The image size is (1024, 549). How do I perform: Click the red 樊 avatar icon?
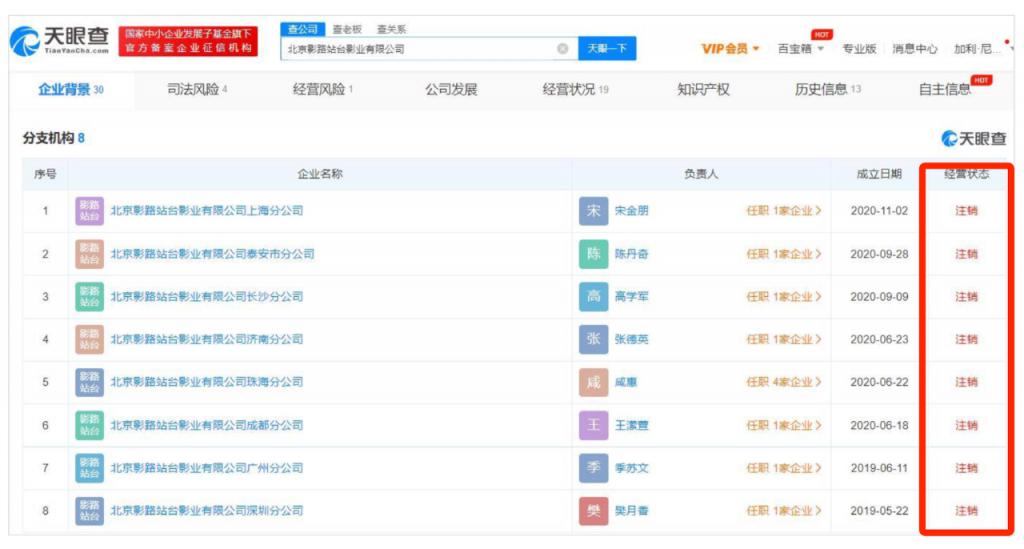click(x=593, y=511)
